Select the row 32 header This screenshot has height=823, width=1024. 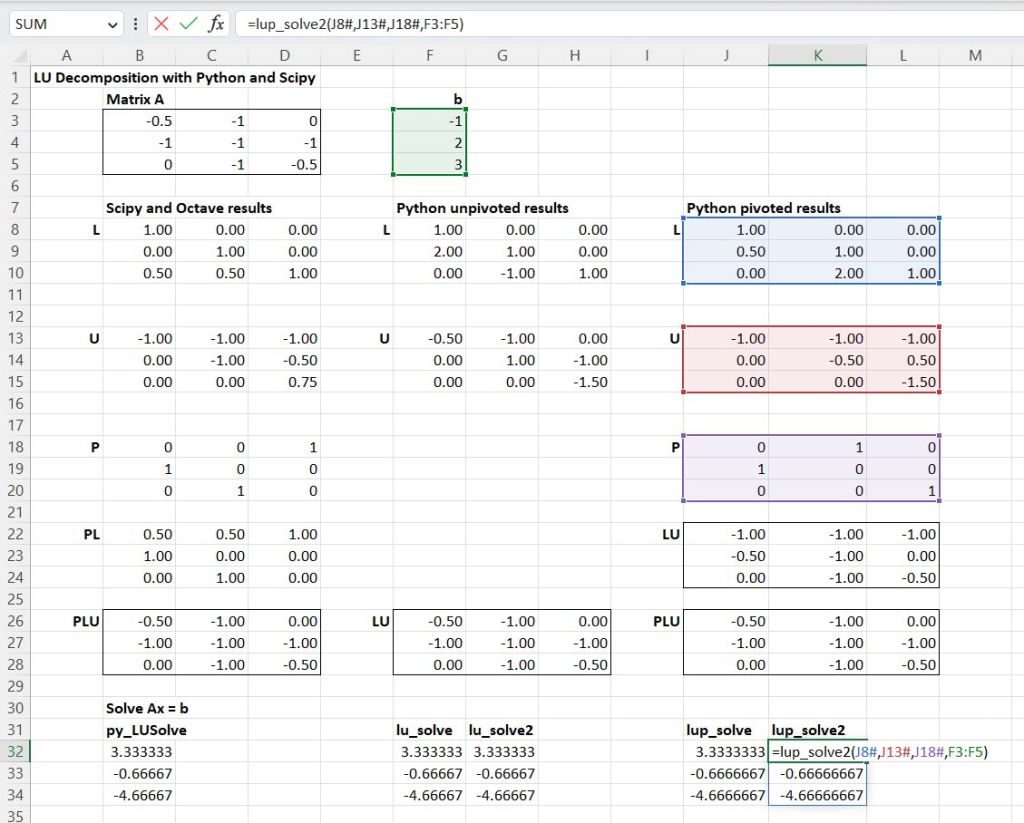(15, 752)
